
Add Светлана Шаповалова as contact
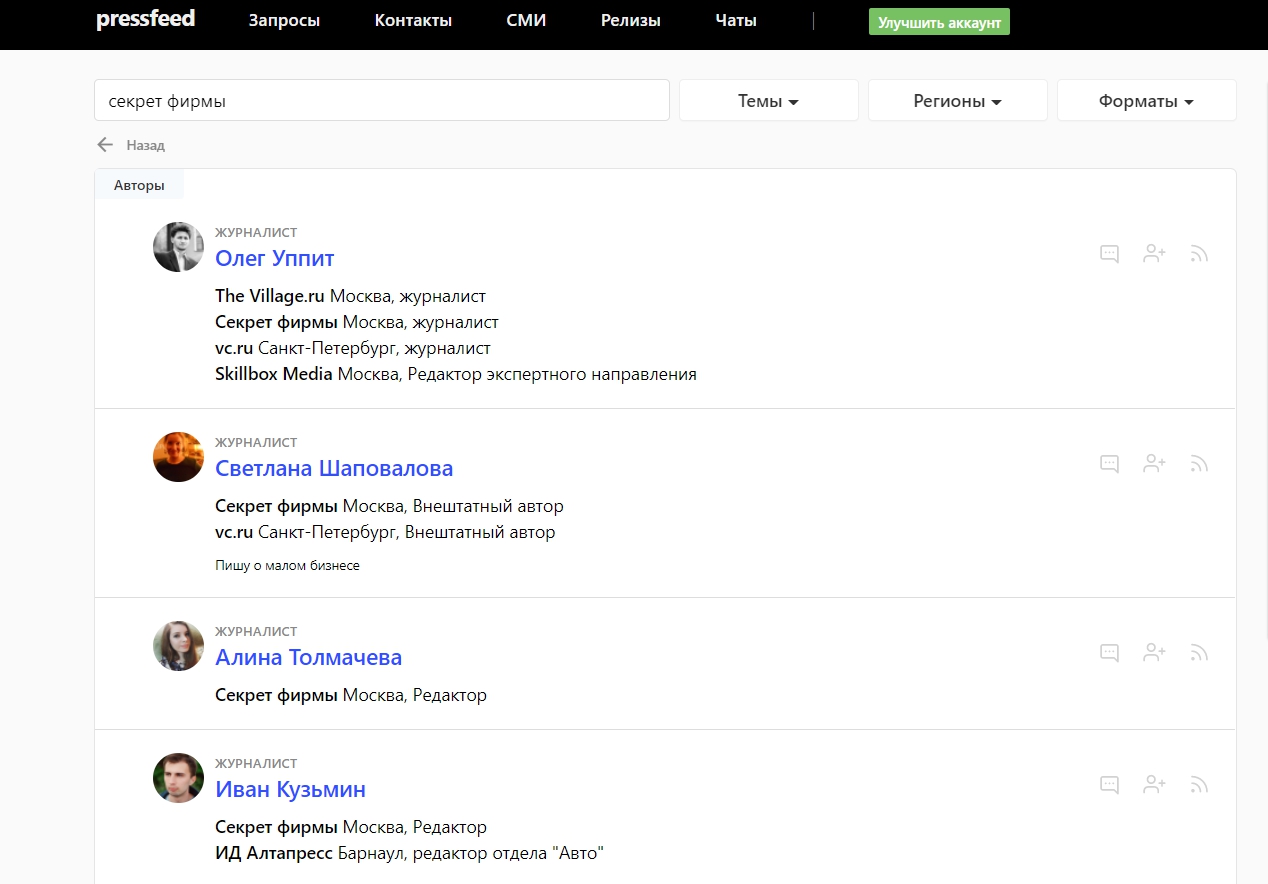[x=1154, y=464]
